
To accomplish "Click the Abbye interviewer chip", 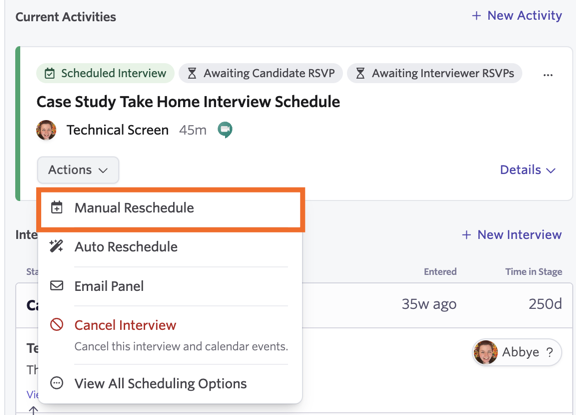I will coord(517,352).
